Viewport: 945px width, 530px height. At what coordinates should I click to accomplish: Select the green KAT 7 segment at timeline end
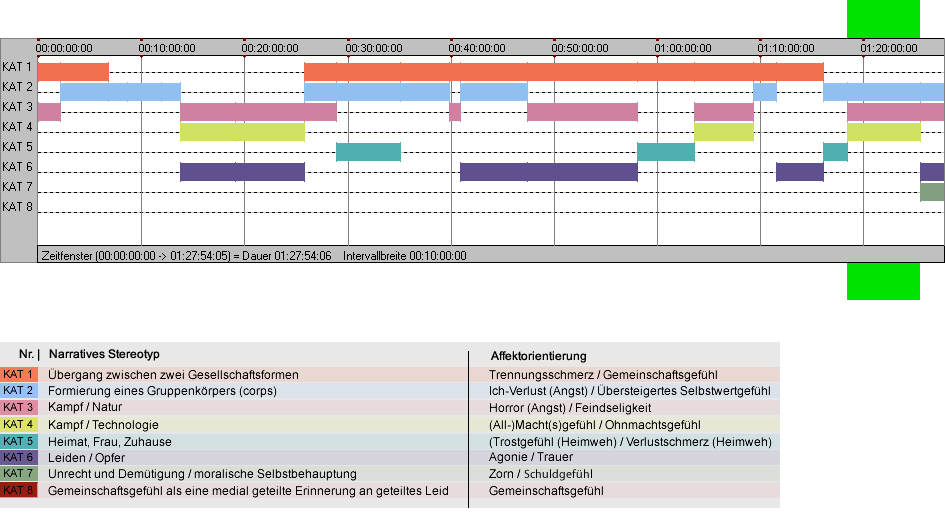pos(932,192)
